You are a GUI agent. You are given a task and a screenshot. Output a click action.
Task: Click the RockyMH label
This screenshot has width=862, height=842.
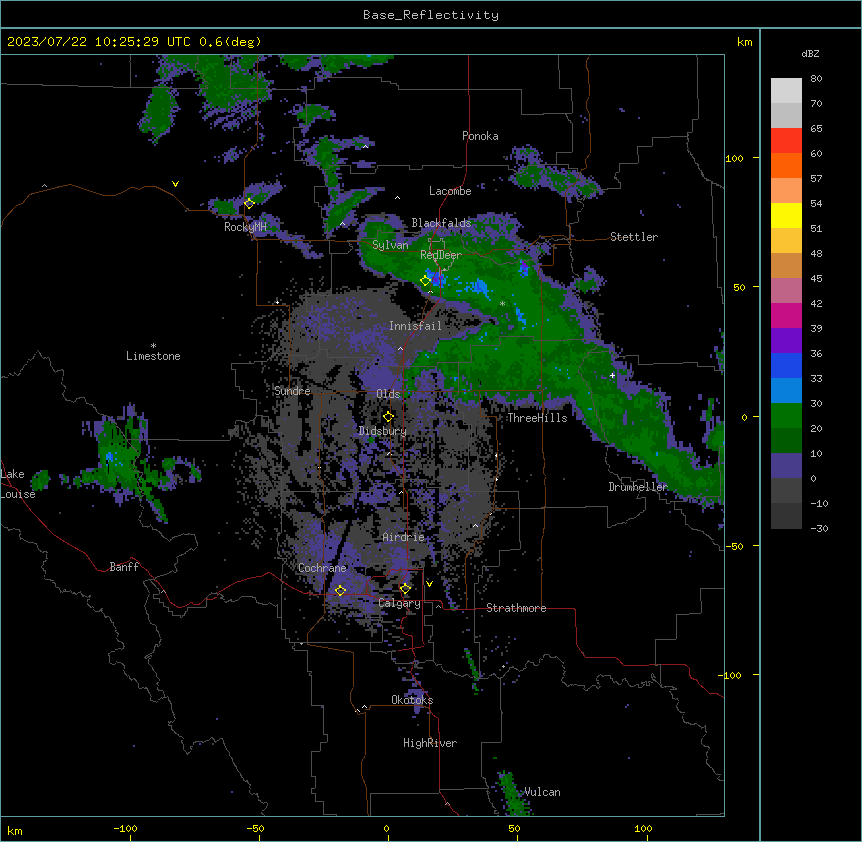point(245,227)
